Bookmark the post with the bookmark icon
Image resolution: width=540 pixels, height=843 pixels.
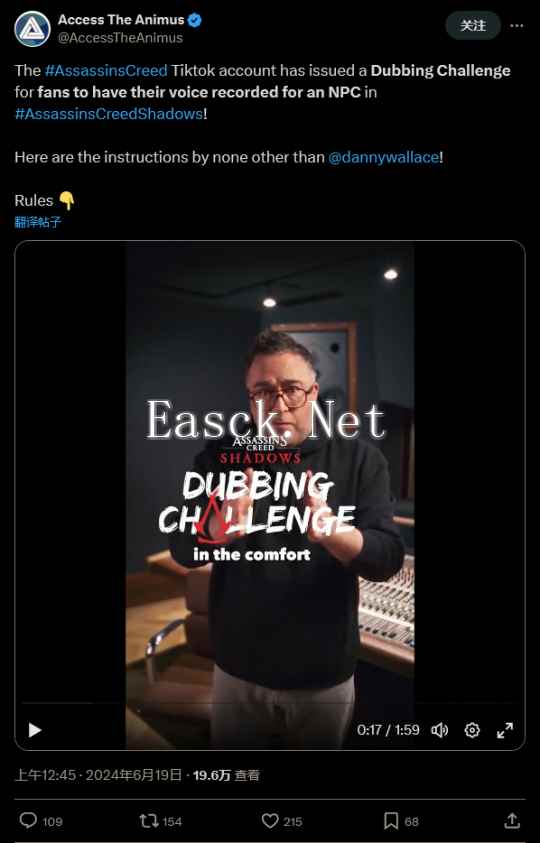391,821
